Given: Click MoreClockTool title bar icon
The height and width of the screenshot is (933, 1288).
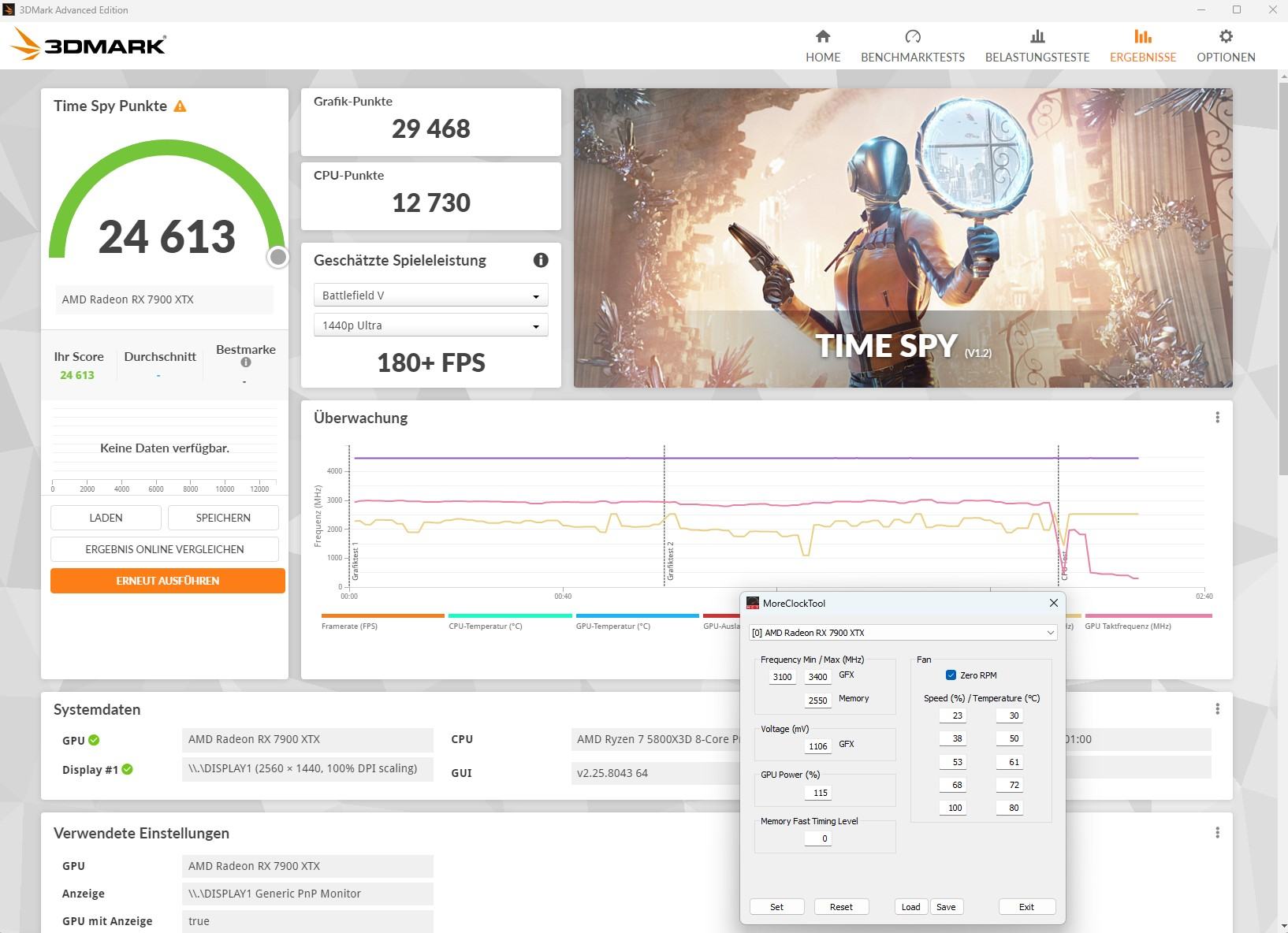Looking at the screenshot, I should click(x=753, y=603).
